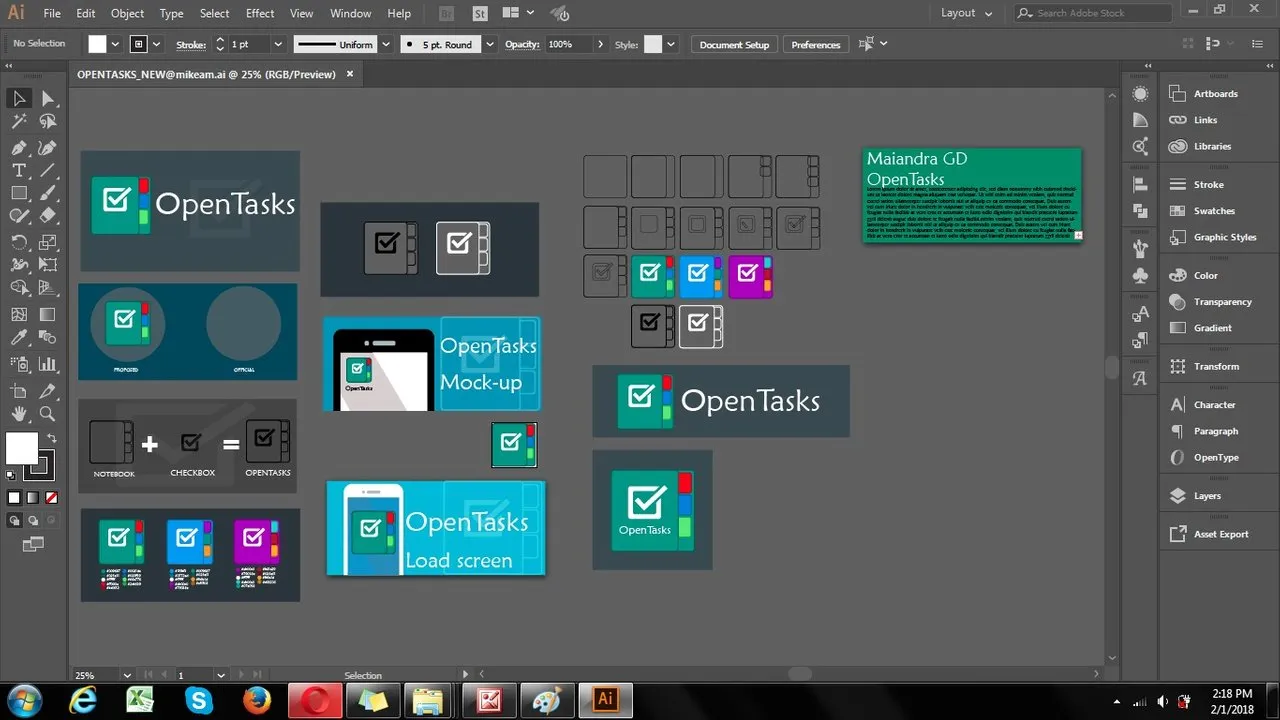
Task: Open 5 pt. Round brush dropdown
Action: [x=490, y=44]
